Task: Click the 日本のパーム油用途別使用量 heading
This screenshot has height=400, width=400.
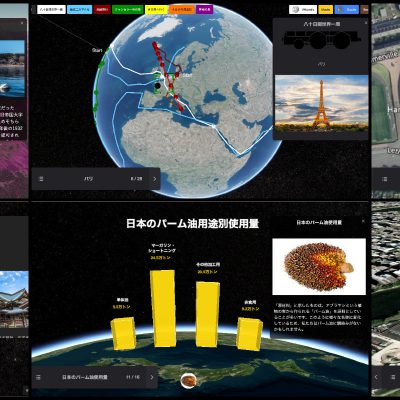Action: [192, 223]
